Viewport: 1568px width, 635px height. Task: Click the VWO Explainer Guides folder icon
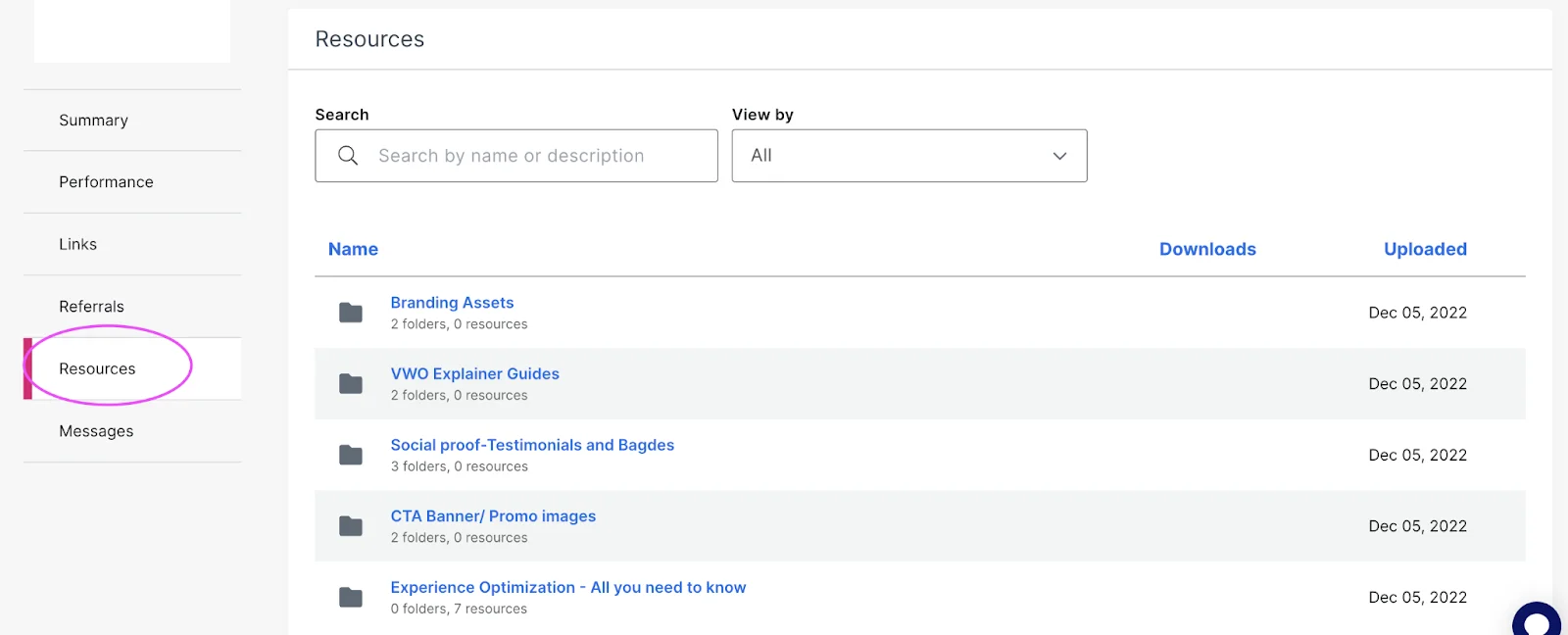tap(351, 384)
